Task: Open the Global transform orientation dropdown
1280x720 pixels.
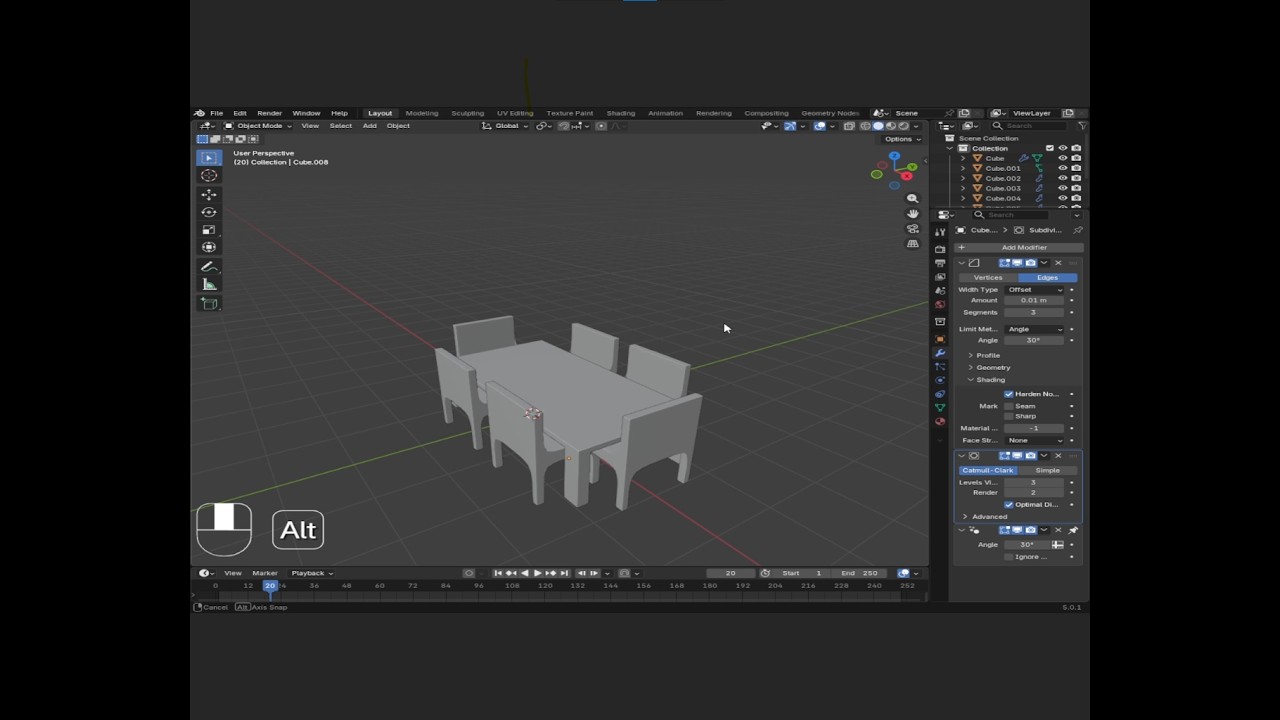Action: [505, 126]
